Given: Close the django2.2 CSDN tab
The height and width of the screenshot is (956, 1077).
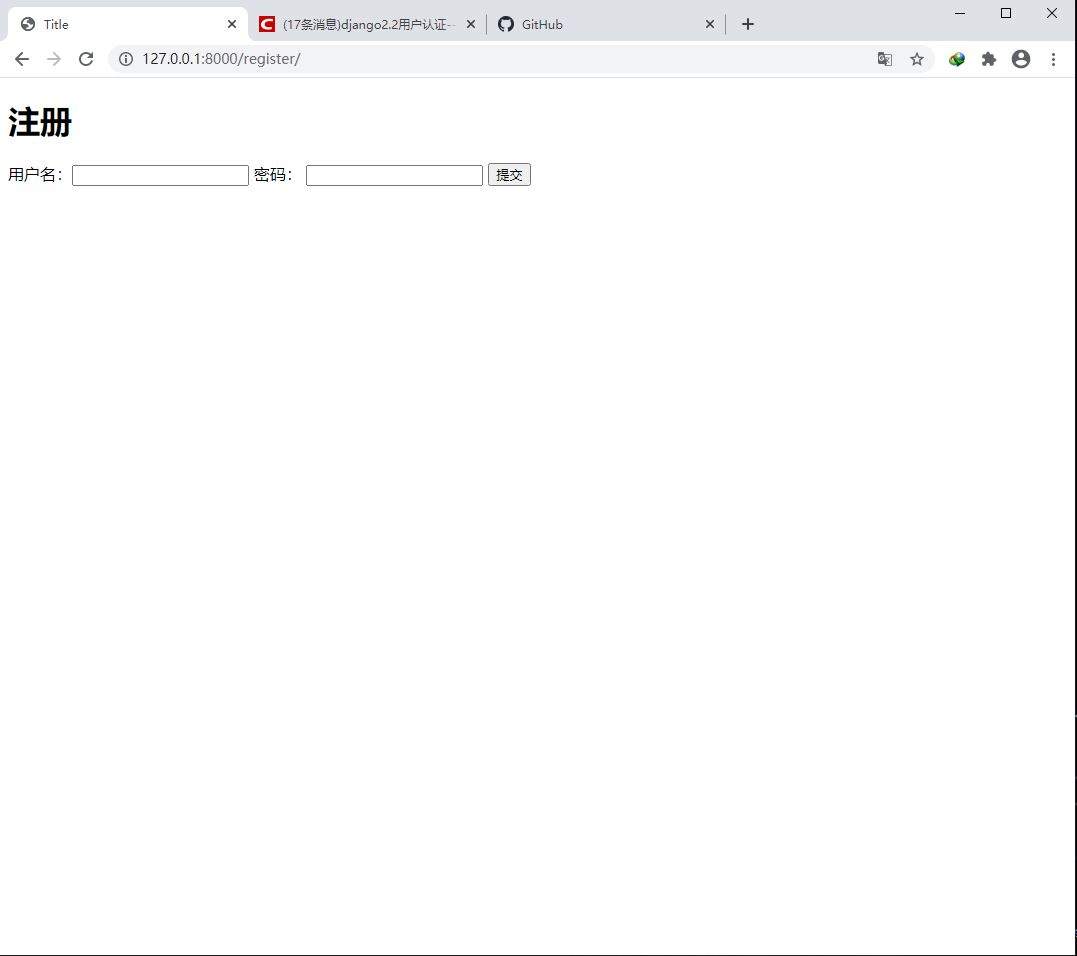Looking at the screenshot, I should (471, 24).
